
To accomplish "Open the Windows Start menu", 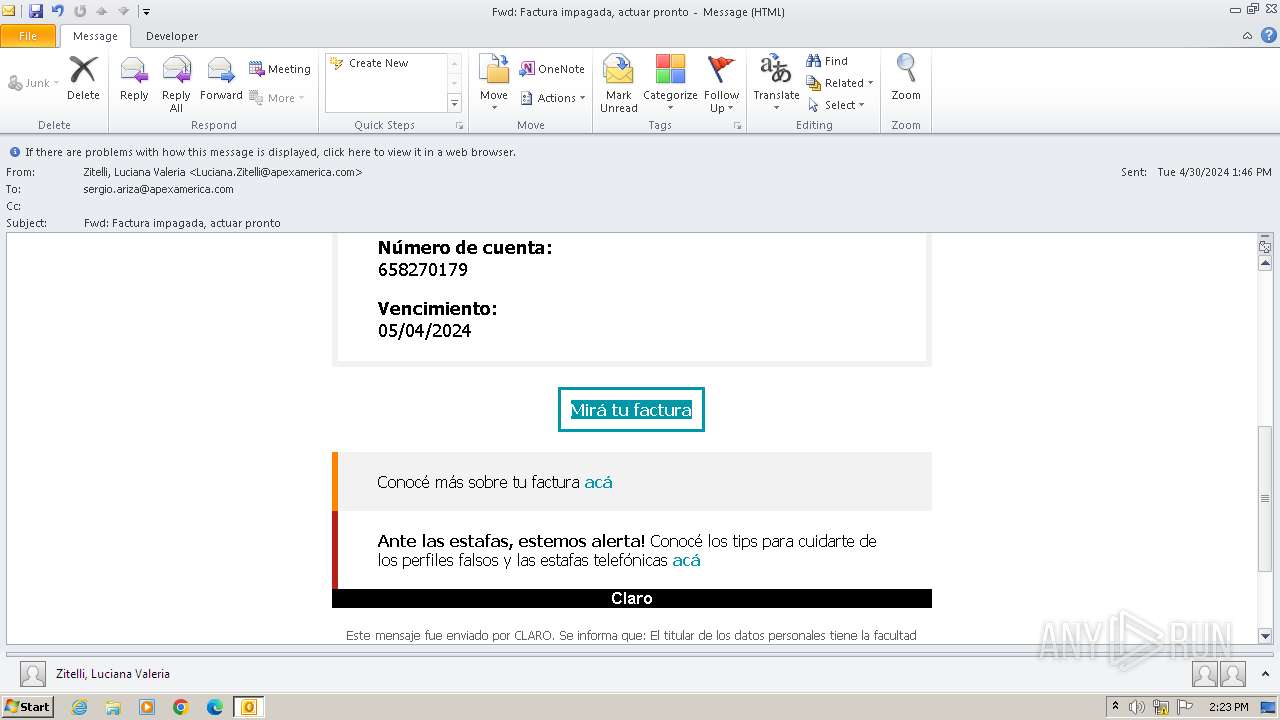I will click(x=27, y=707).
